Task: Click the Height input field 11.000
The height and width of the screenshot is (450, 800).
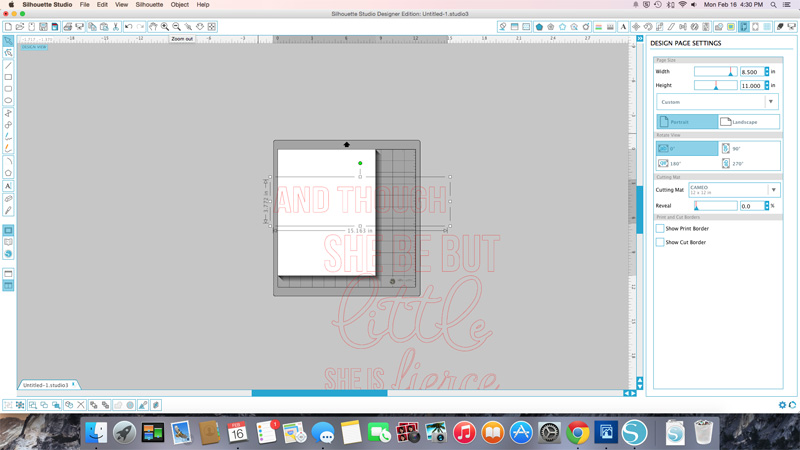Action: [752, 85]
